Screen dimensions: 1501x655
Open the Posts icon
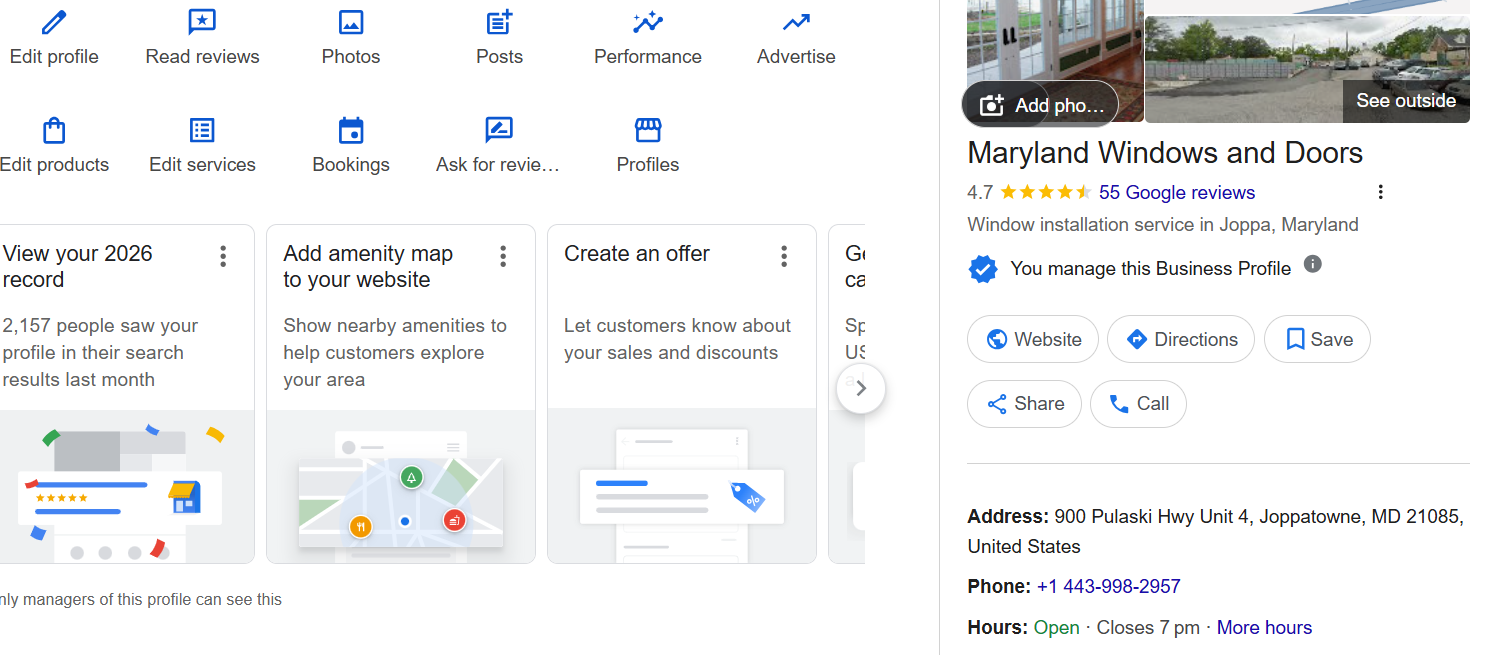point(499,22)
